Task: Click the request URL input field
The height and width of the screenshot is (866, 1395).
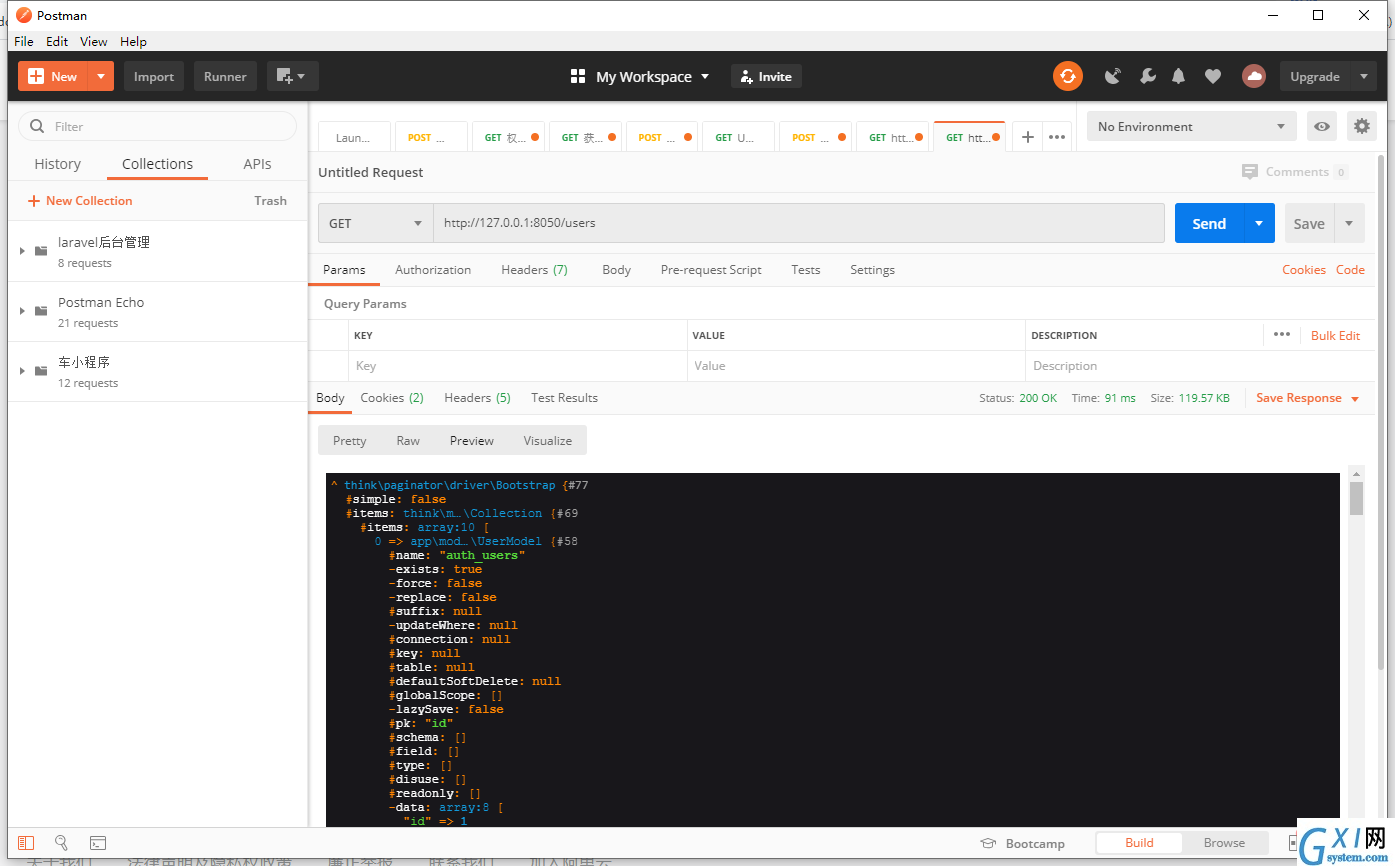Action: click(799, 223)
